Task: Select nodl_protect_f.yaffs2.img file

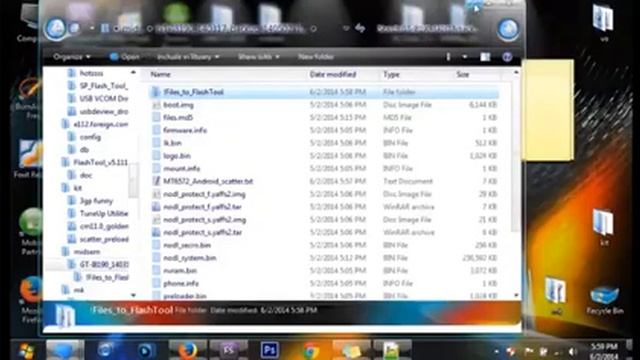Action: [204, 194]
